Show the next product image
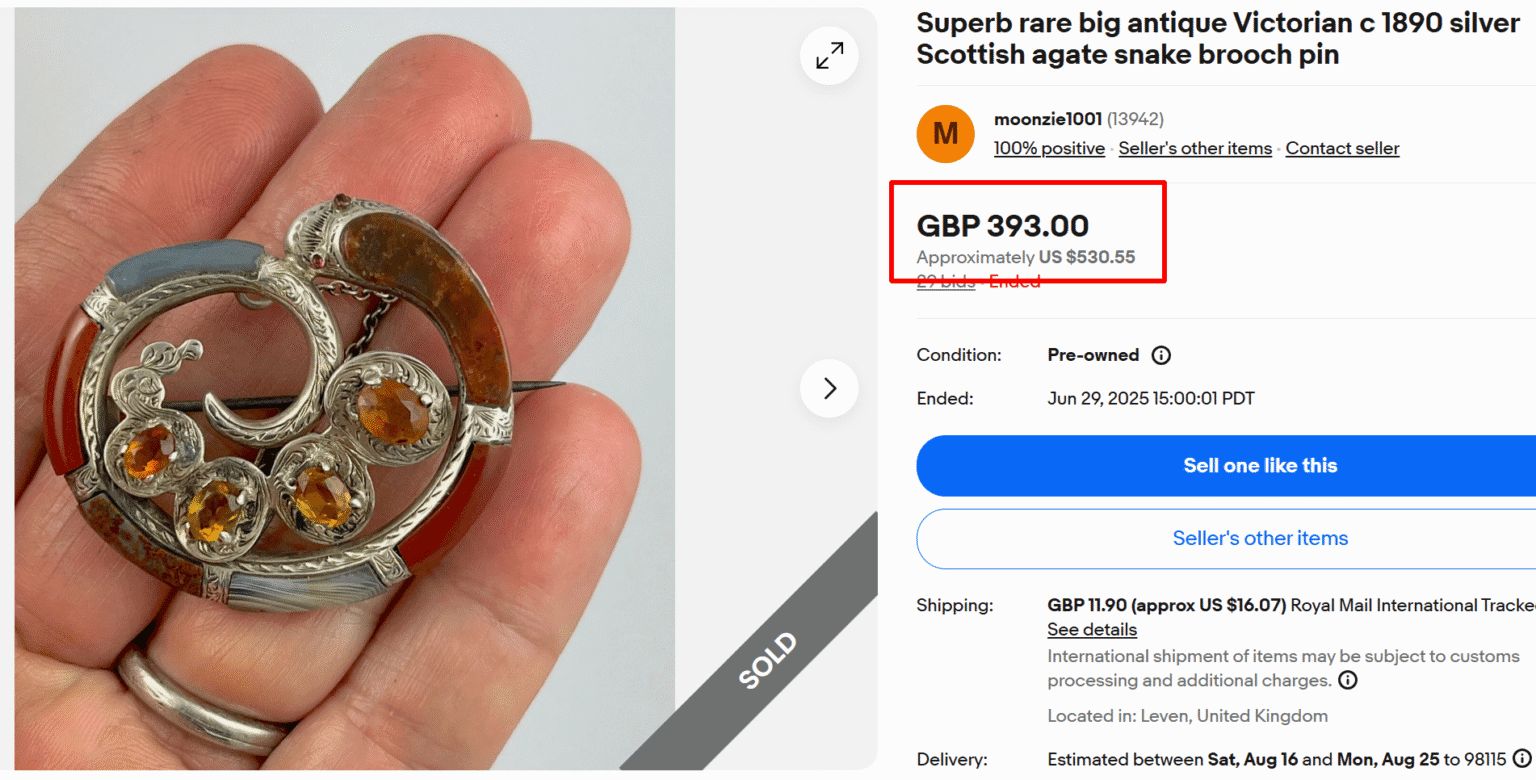1536x780 pixels. tap(829, 388)
